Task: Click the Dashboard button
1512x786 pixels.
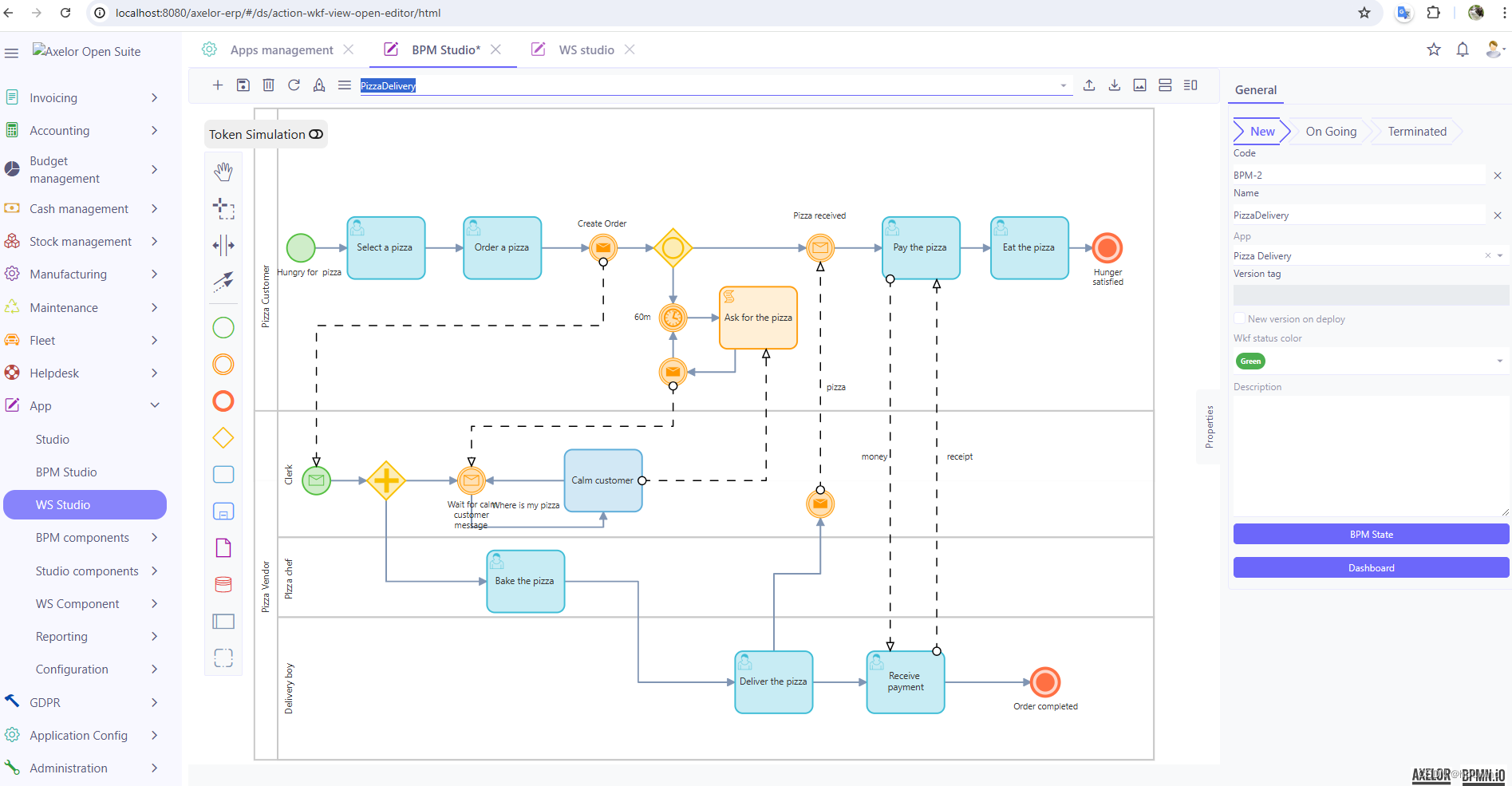Action: click(x=1371, y=568)
